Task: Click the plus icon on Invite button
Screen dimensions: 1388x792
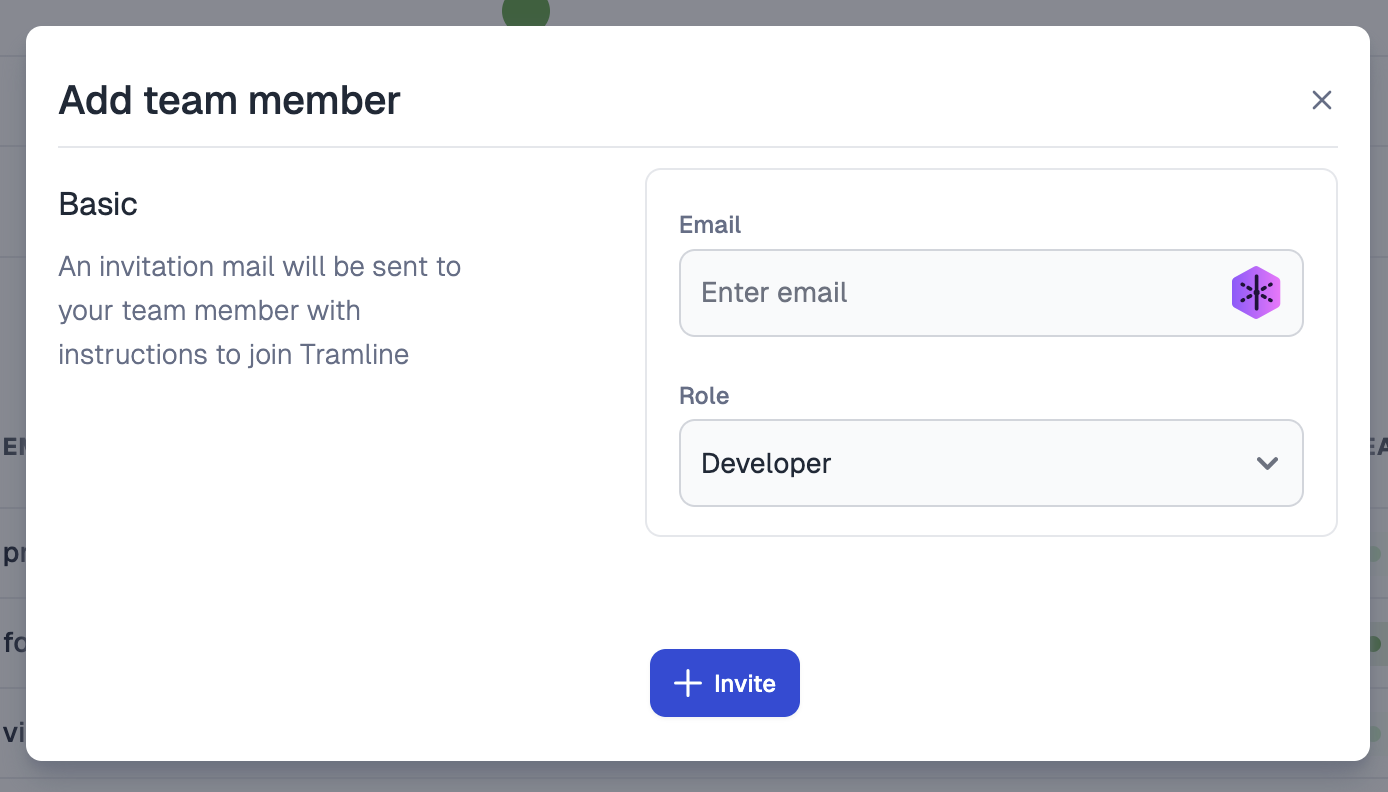Action: pos(688,683)
